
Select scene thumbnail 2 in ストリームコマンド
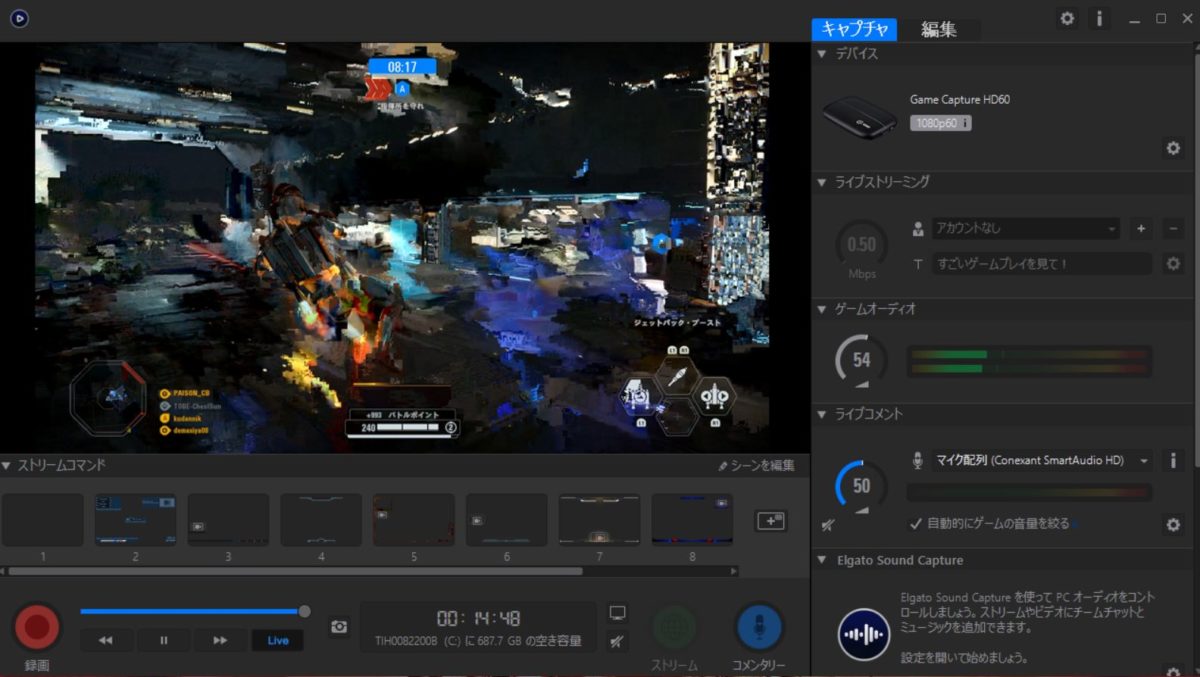(x=135, y=519)
